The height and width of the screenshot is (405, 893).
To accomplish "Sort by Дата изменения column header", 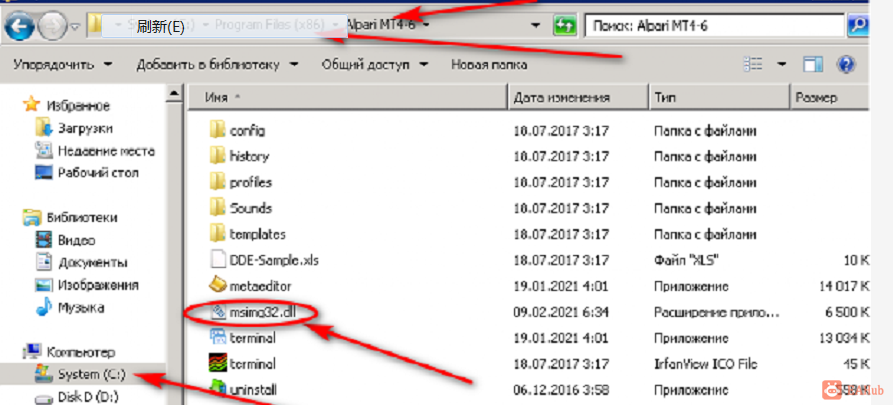I will [x=577, y=97].
